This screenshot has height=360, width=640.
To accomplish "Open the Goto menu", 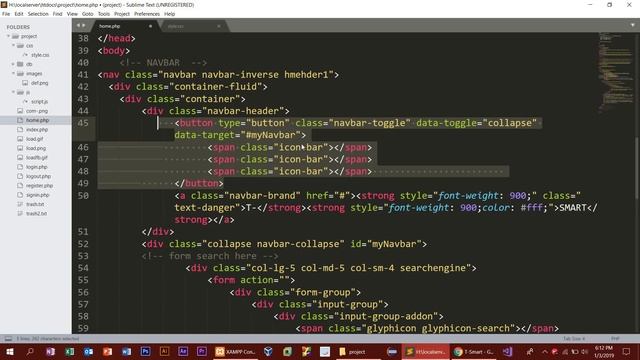I will coord(87,14).
